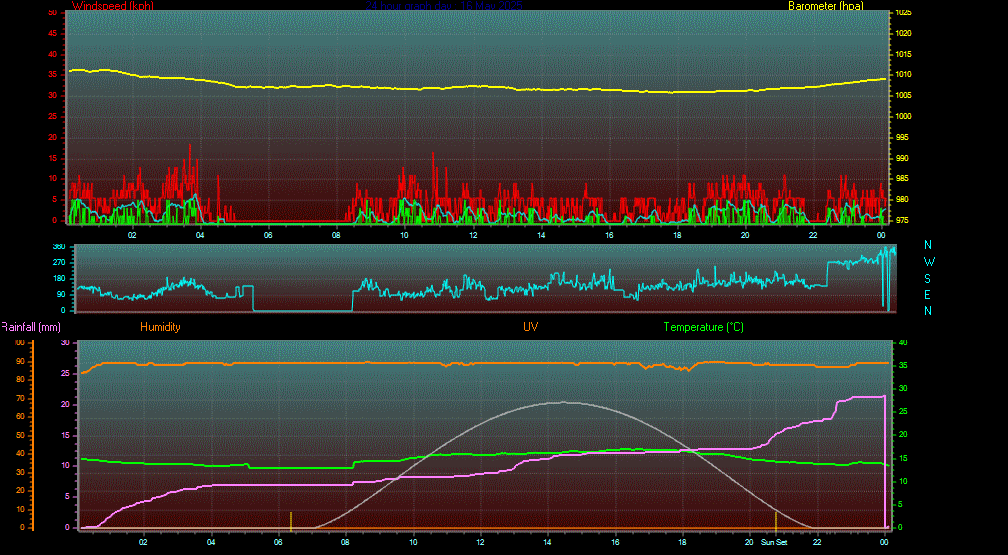This screenshot has height=555, width=1008.
Task: Click the Temperature (°C) legend label
Action: coord(703,327)
